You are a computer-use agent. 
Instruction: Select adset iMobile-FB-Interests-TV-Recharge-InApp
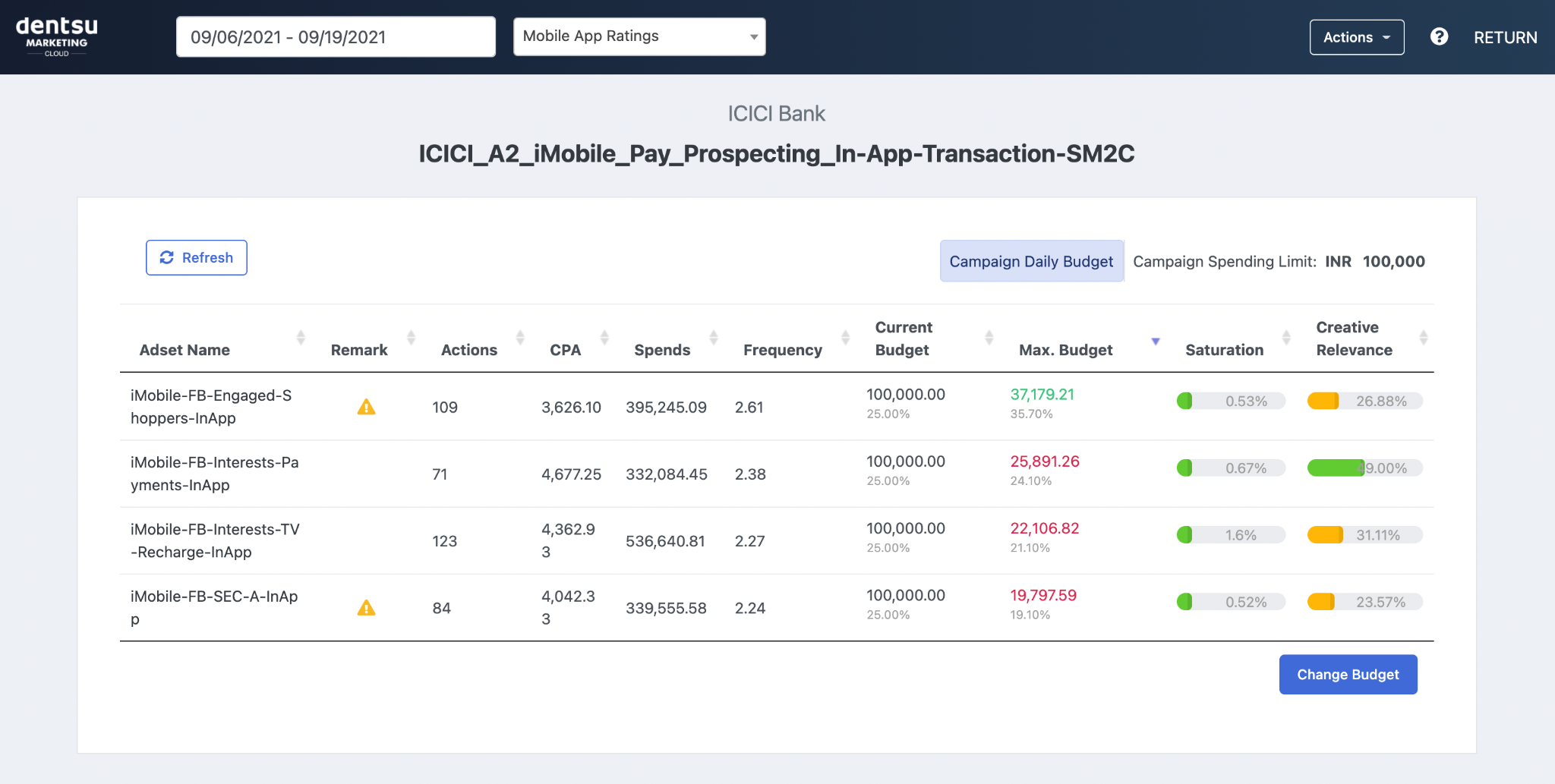click(x=215, y=540)
